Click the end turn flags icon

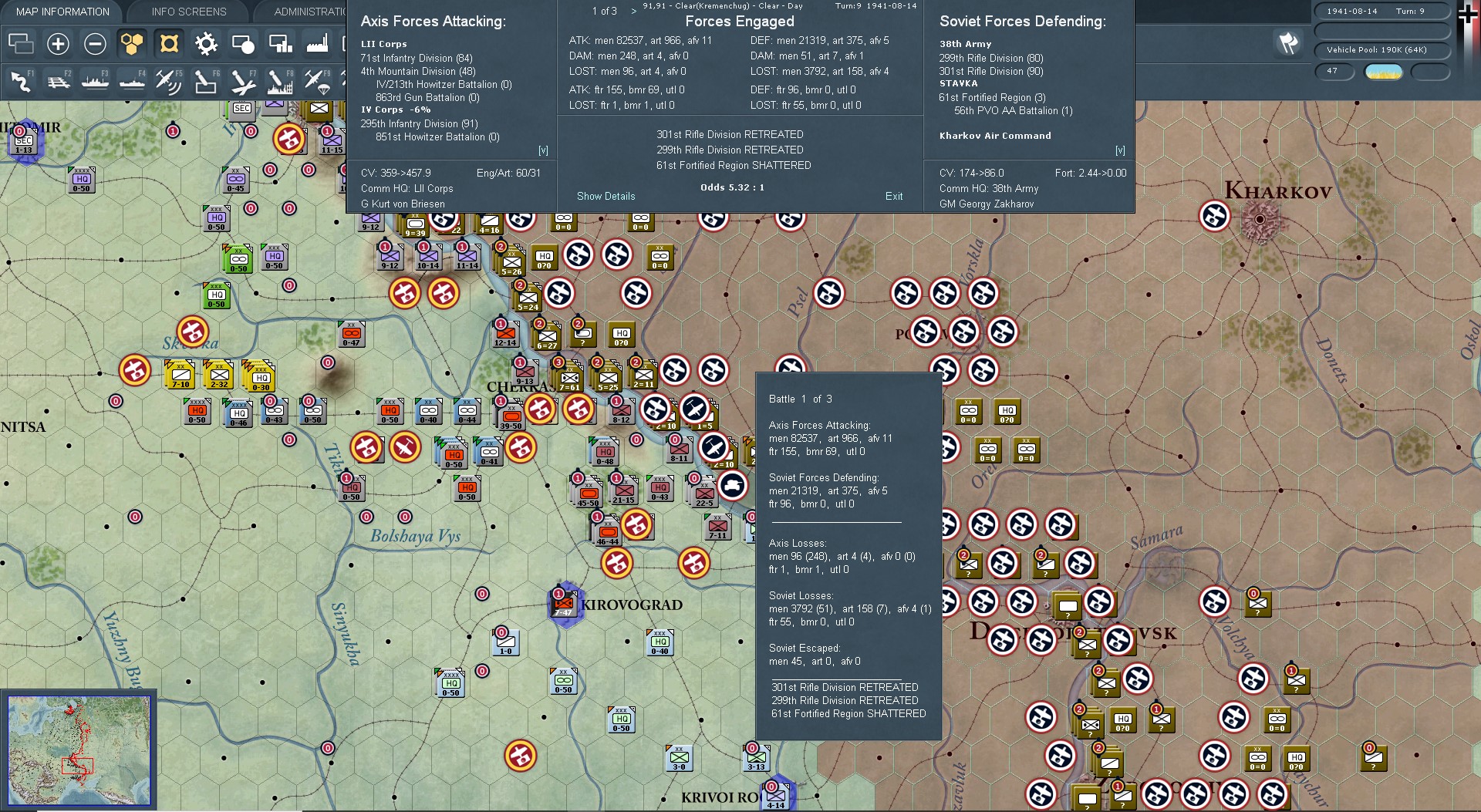coord(1288,43)
